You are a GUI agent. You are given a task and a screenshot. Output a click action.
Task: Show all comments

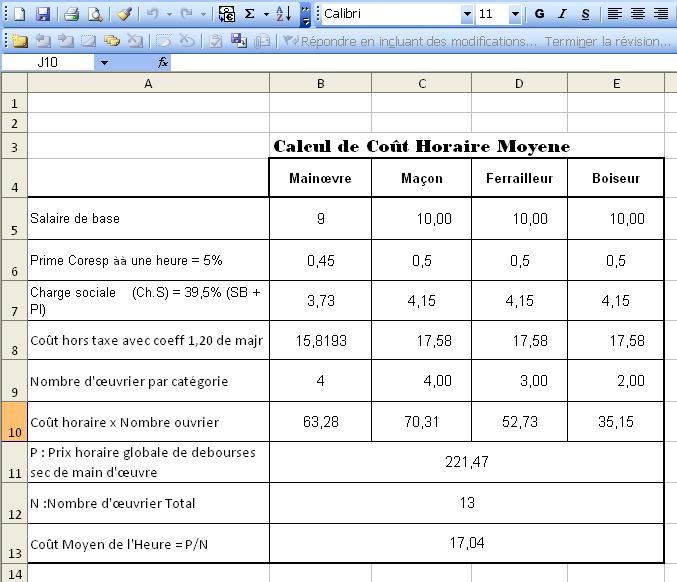coord(112,41)
